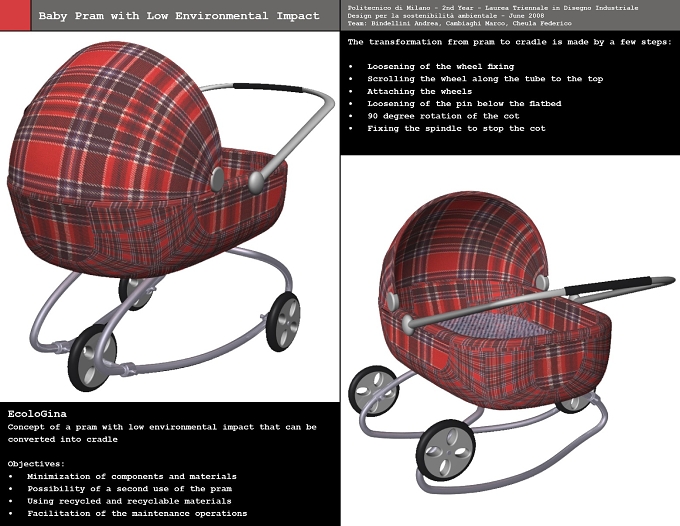Viewport: 680px width, 526px height.
Task: Click 'Attaching the wheels' step
Action: (419, 91)
